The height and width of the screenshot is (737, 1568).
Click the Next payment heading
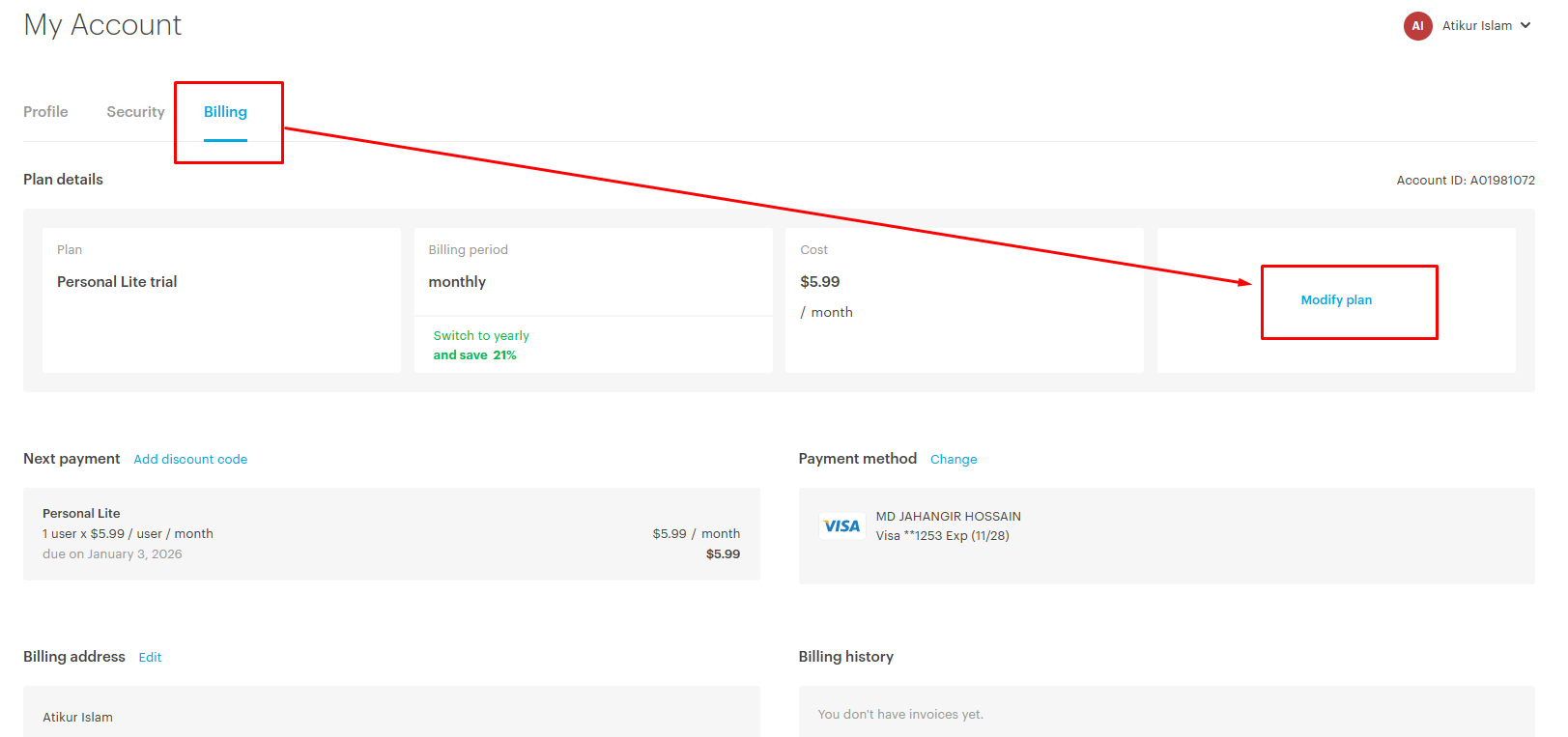click(71, 459)
